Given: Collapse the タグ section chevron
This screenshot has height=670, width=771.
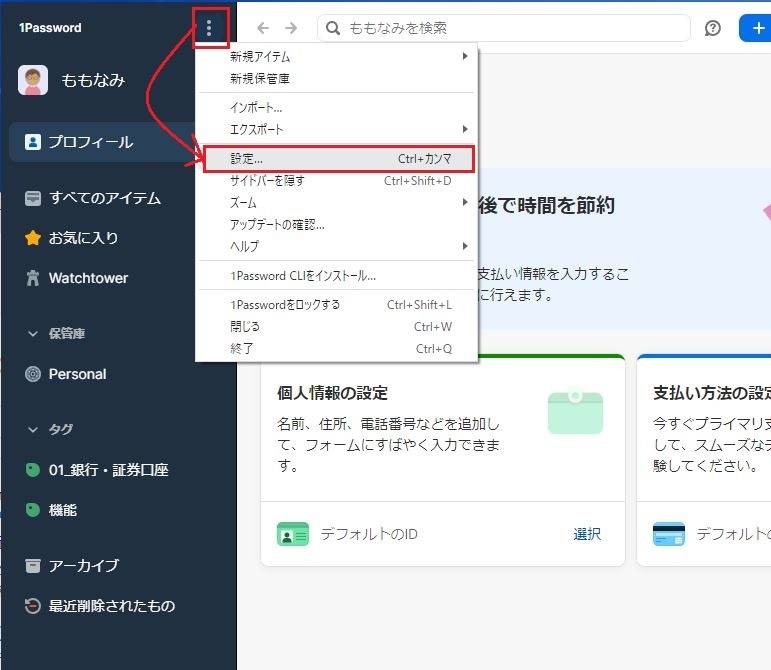Looking at the screenshot, I should 32,430.
